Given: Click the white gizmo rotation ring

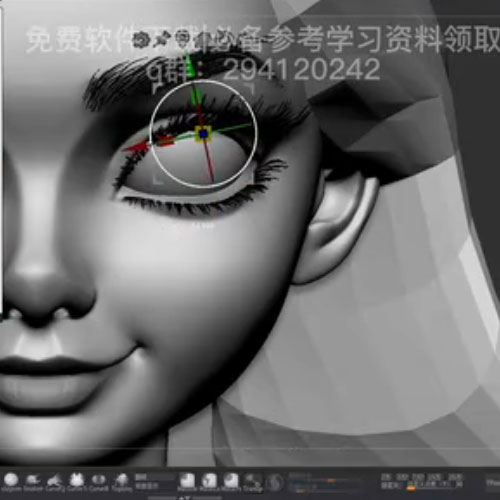Looking at the screenshot, I should pos(203,133).
